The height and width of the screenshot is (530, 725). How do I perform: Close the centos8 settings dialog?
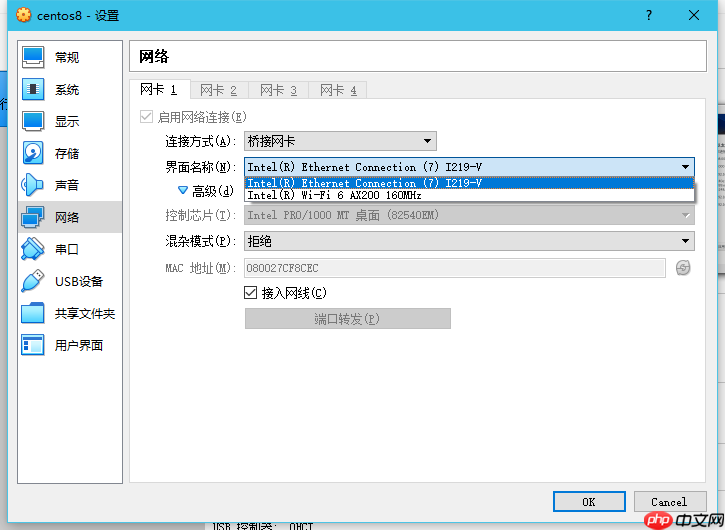(x=694, y=15)
